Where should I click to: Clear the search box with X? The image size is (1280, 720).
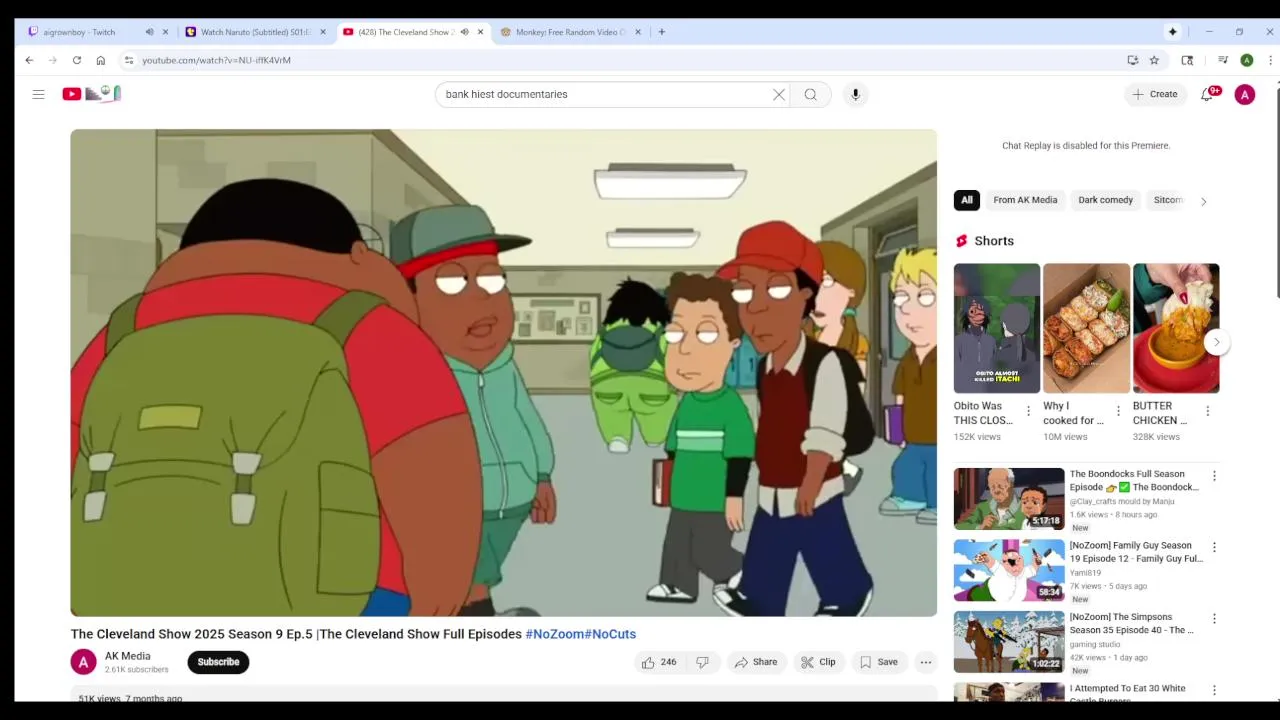pos(779,94)
